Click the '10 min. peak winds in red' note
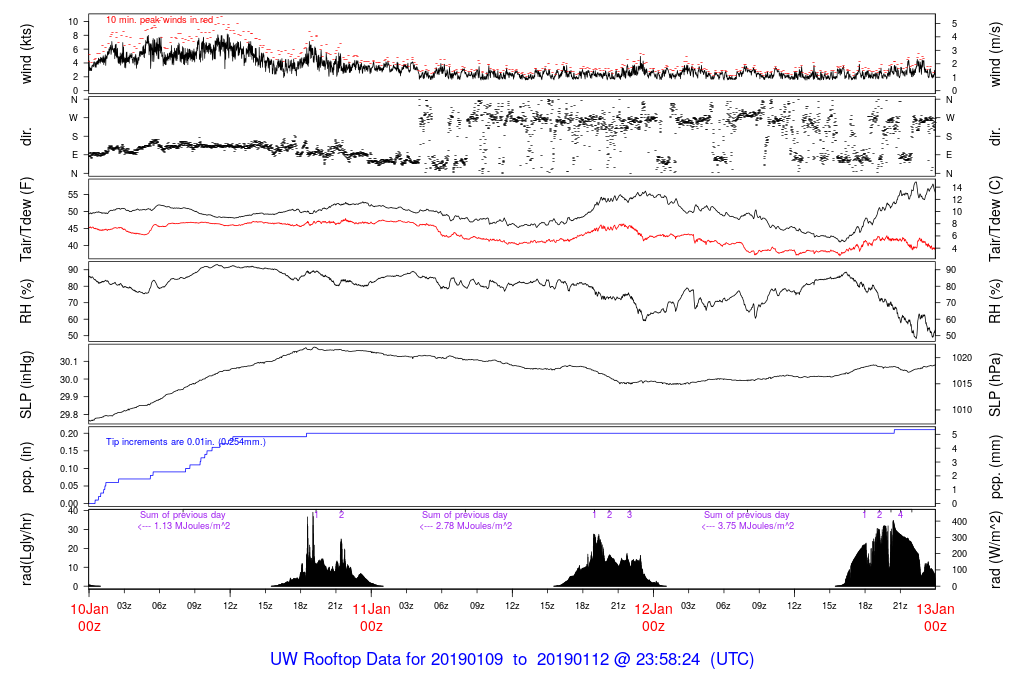Screen dimensions: 1024x700 160,20
